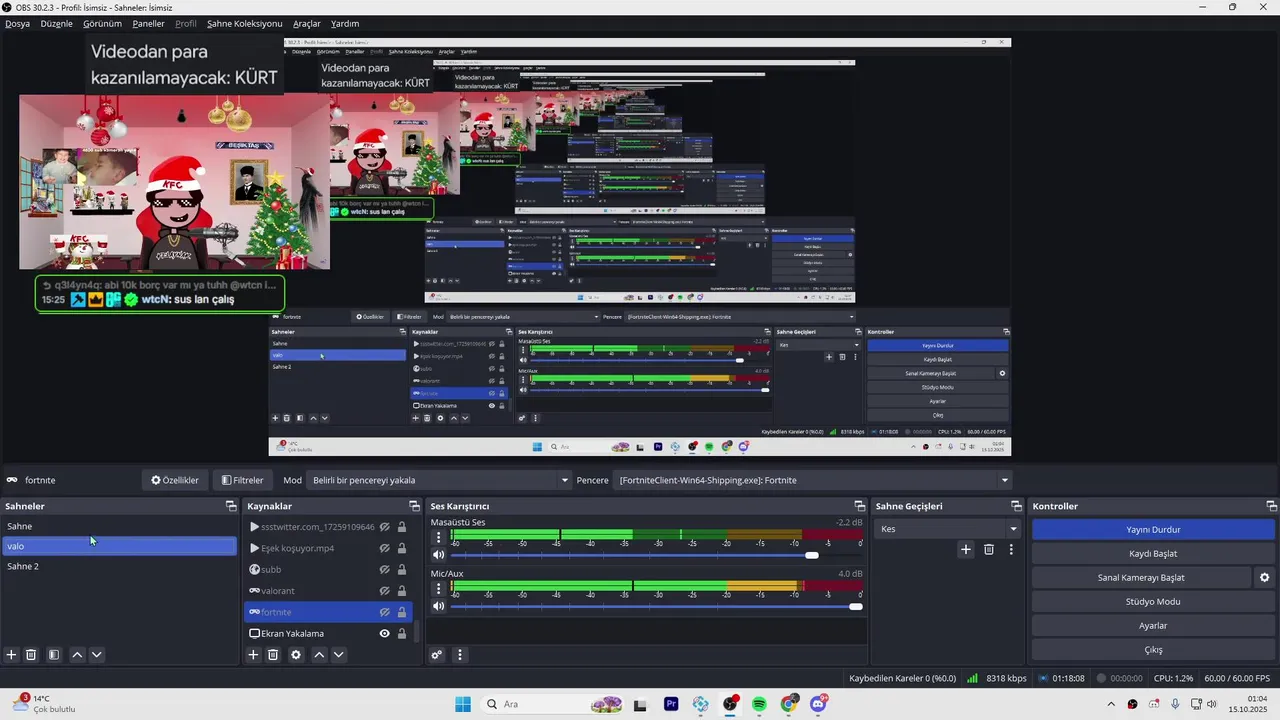Open the Paneller menu
The width and height of the screenshot is (1280, 720).
click(149, 23)
